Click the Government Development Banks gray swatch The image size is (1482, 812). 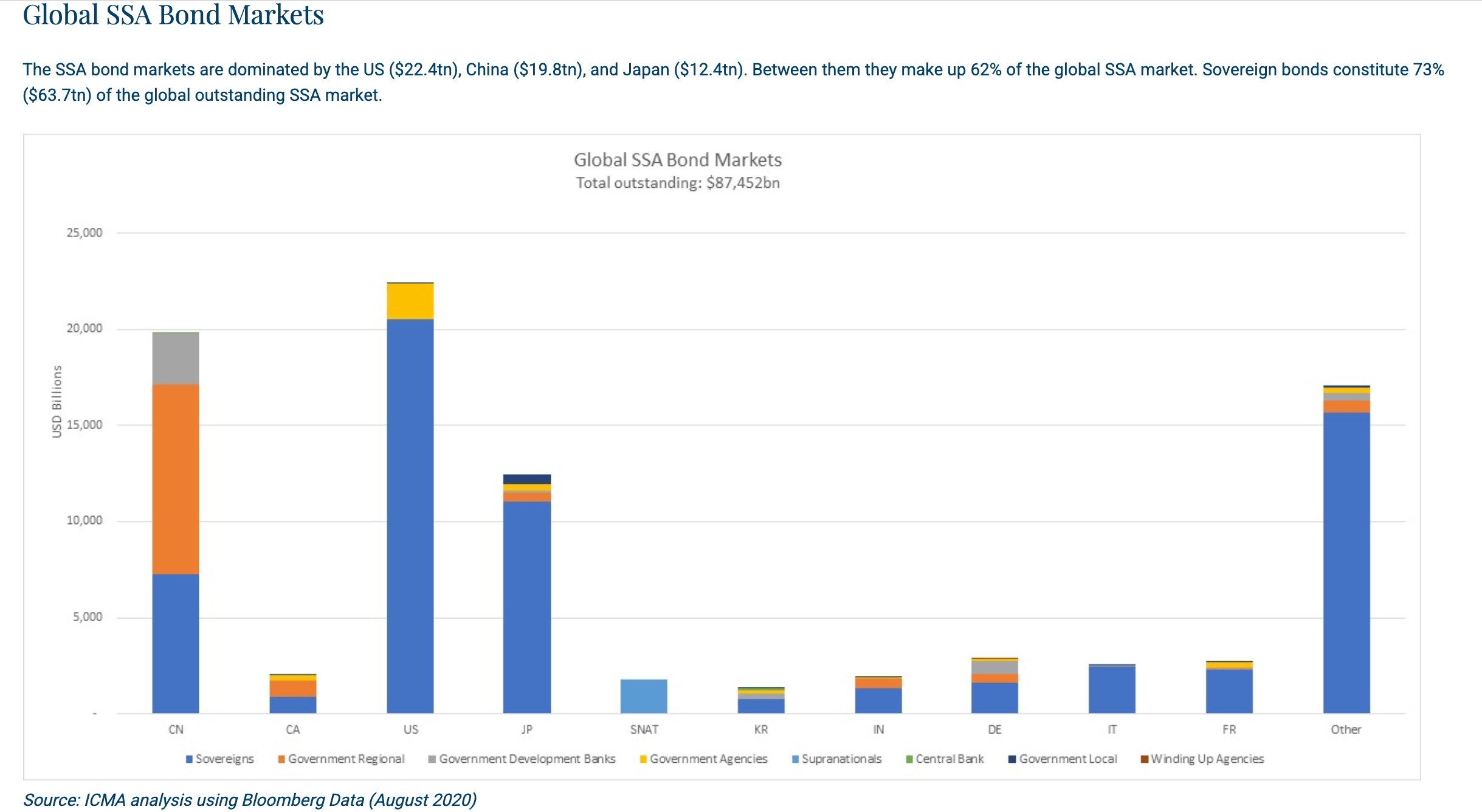click(432, 759)
